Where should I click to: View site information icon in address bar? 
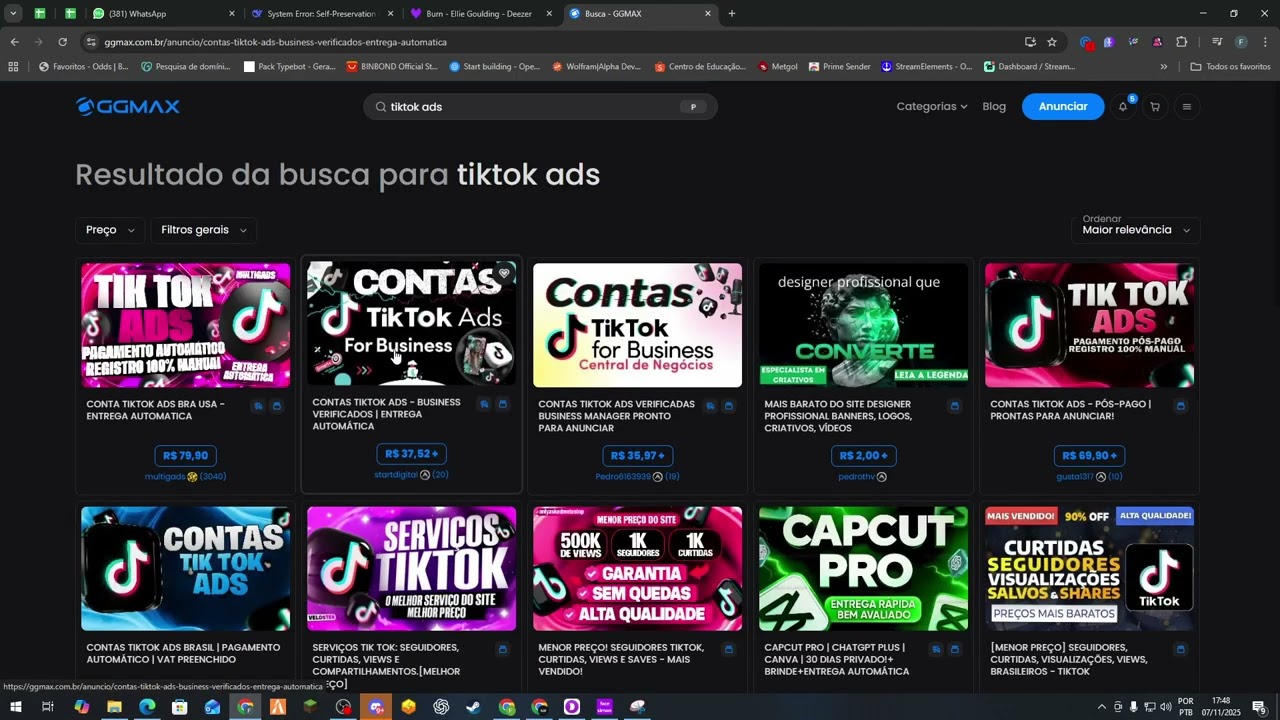click(x=91, y=42)
